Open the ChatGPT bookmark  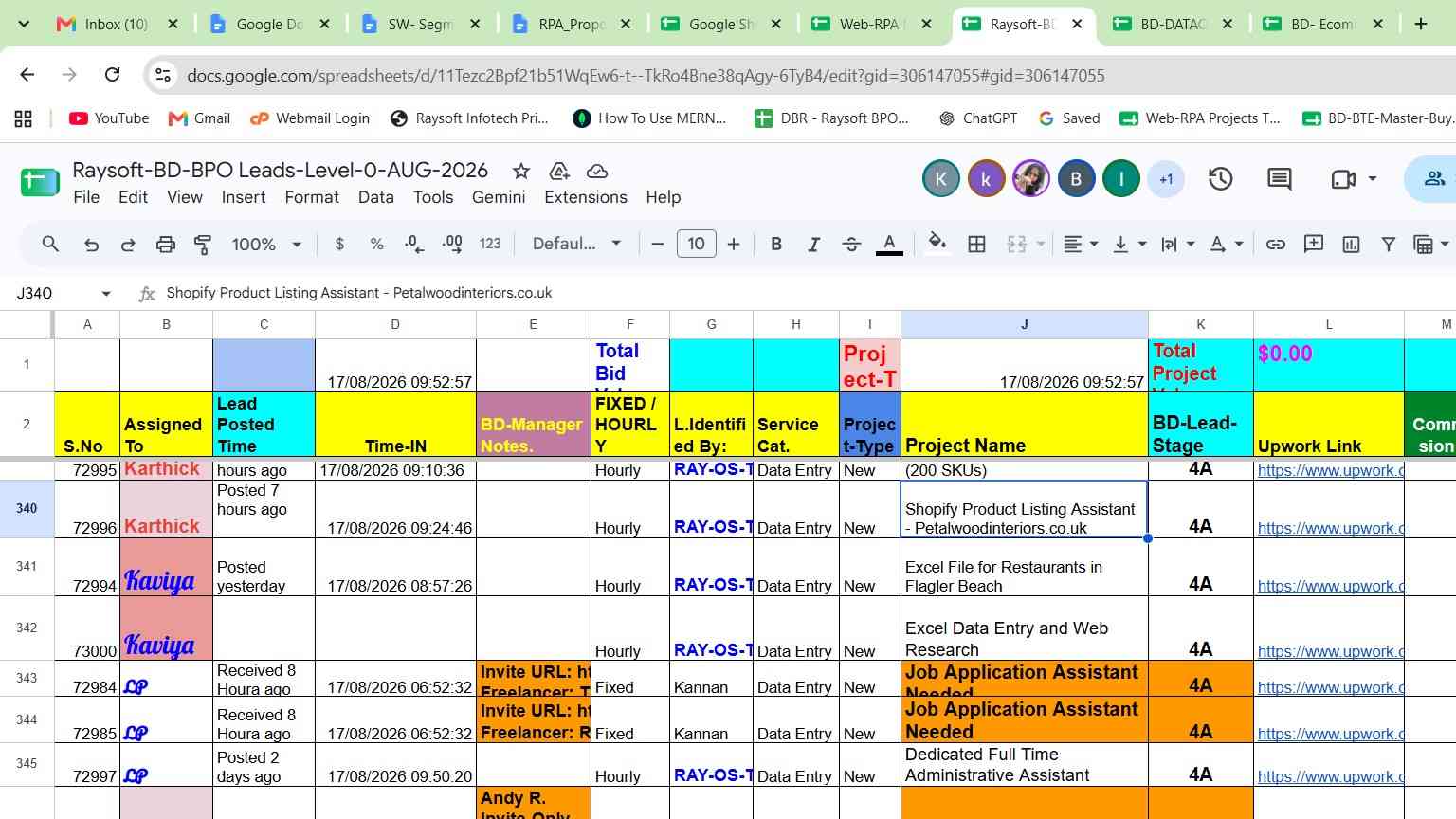point(977,118)
